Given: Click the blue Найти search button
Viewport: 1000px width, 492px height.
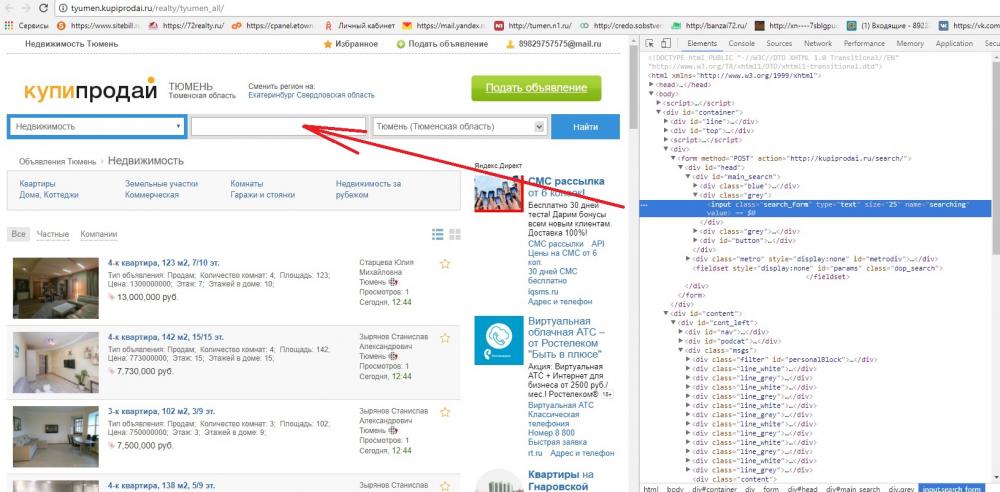Looking at the screenshot, I should pos(585,126).
